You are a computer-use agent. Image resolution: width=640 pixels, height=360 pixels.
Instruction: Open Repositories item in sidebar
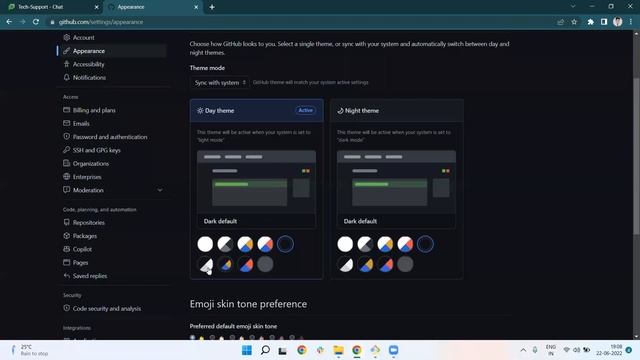point(89,222)
